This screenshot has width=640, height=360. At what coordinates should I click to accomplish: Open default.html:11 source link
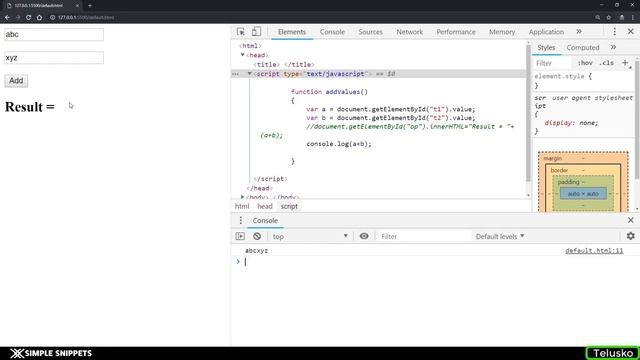[594, 251]
